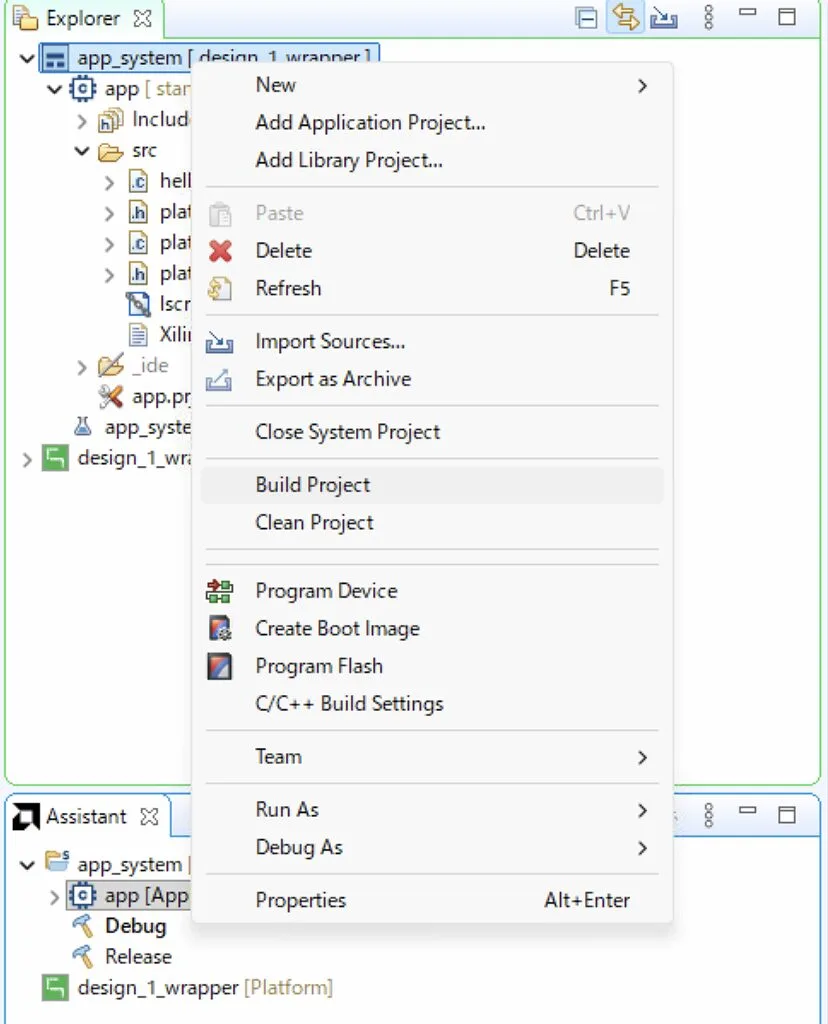Click the Import Sources icon
Image resolution: width=828 pixels, height=1024 pixels.
coord(219,342)
